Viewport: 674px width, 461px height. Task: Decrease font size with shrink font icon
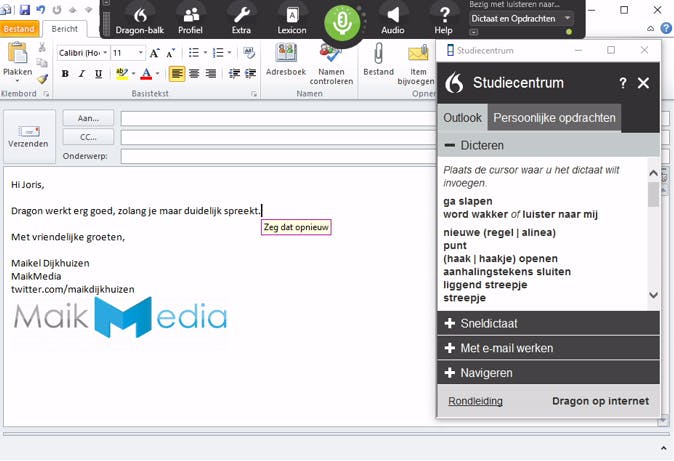coord(171,53)
